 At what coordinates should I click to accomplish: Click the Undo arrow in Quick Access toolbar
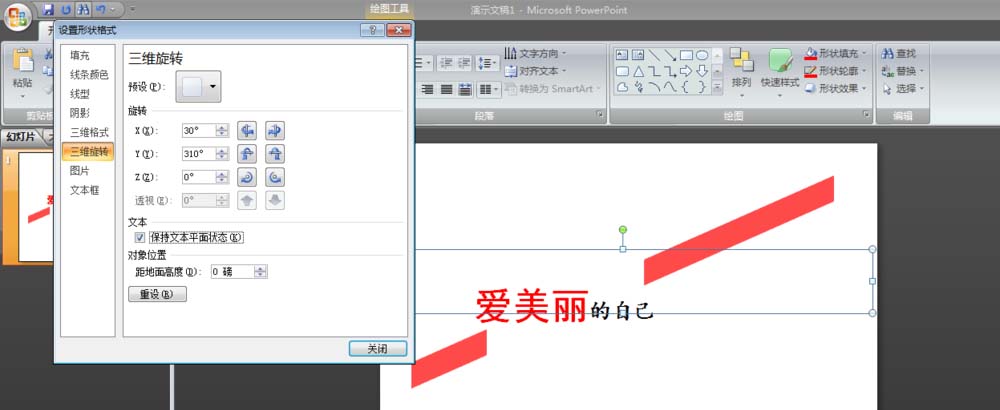point(101,10)
